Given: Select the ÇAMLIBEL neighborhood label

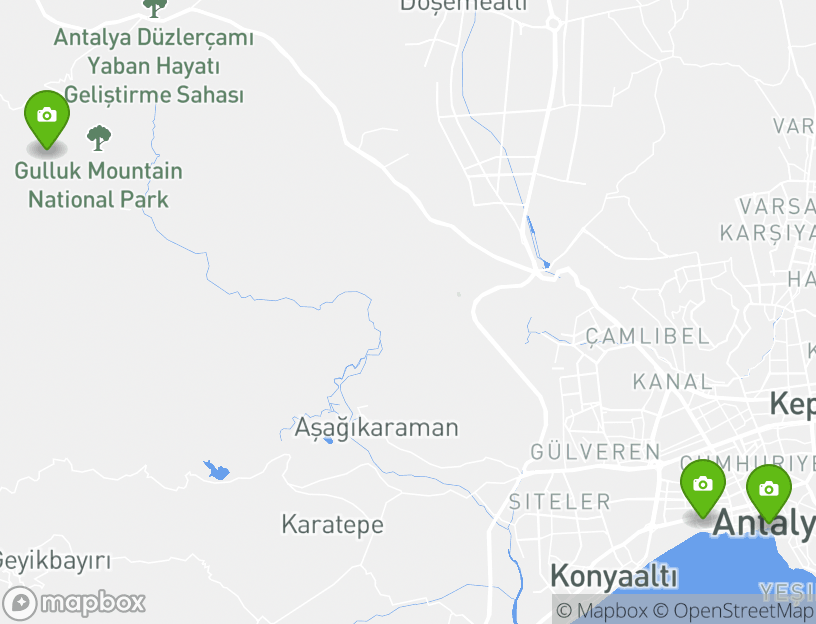Looking at the screenshot, I should click(648, 337).
